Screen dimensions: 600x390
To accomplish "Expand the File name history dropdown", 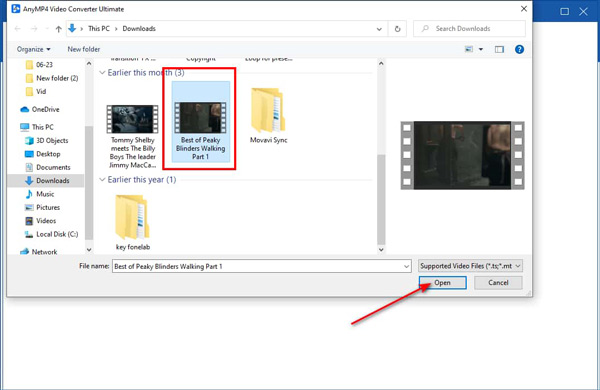I will 406,266.
